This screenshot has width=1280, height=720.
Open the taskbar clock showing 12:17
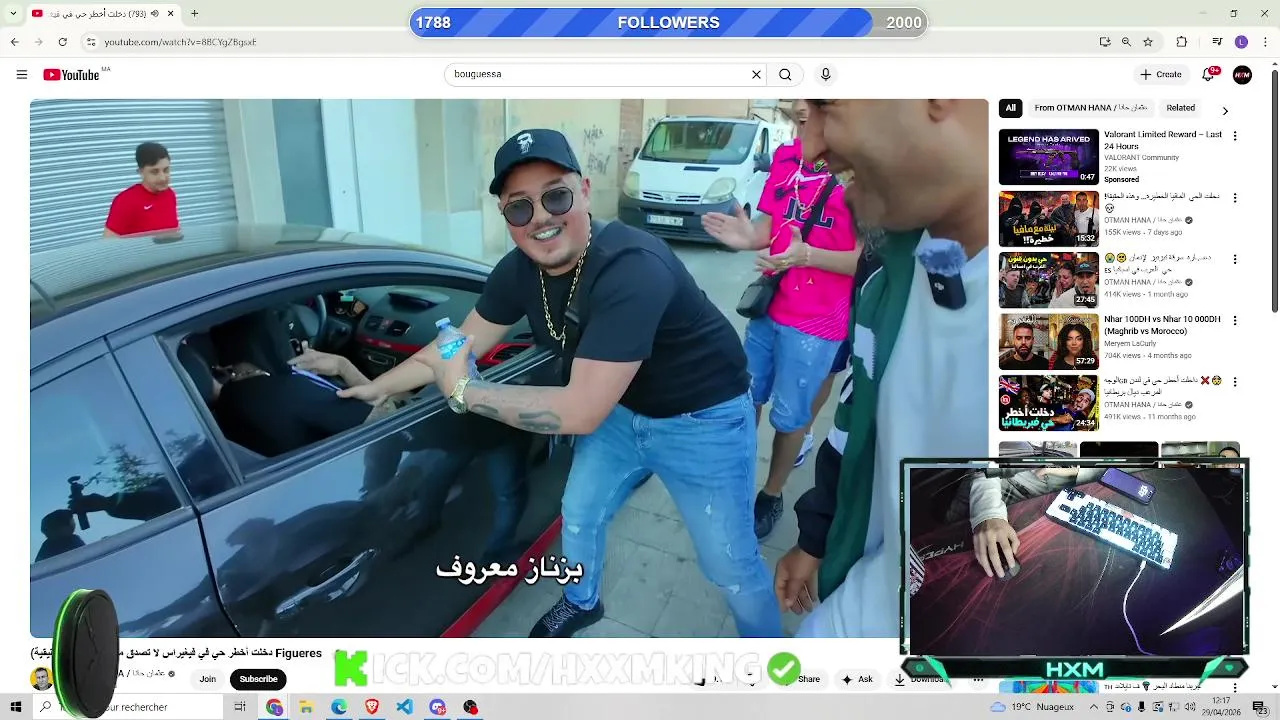click(1221, 707)
